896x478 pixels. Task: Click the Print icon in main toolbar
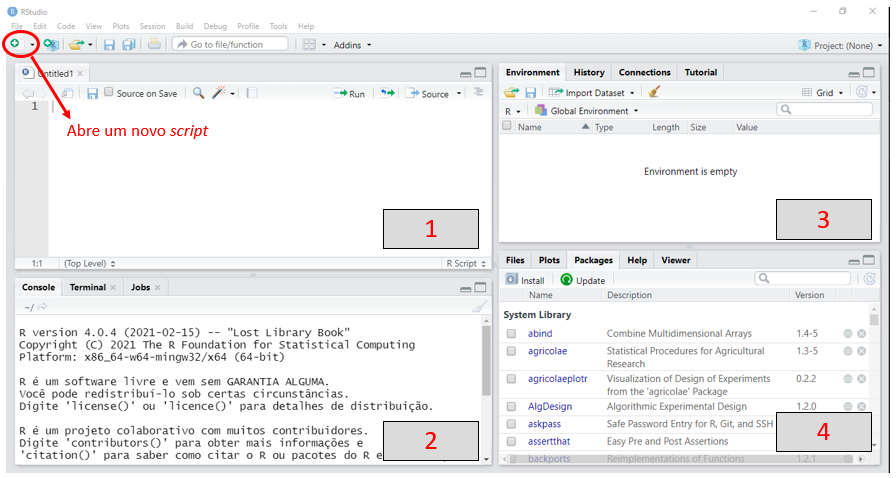click(x=154, y=44)
